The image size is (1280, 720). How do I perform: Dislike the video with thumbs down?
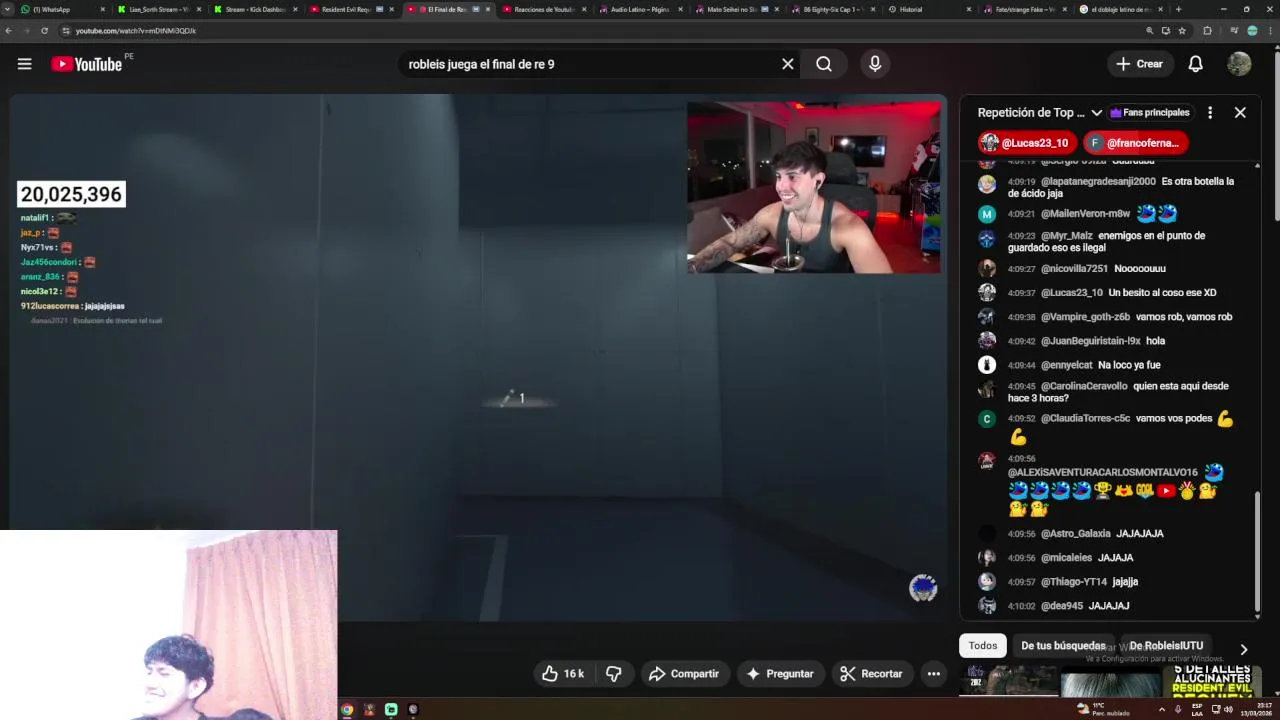pyautogui.click(x=614, y=674)
